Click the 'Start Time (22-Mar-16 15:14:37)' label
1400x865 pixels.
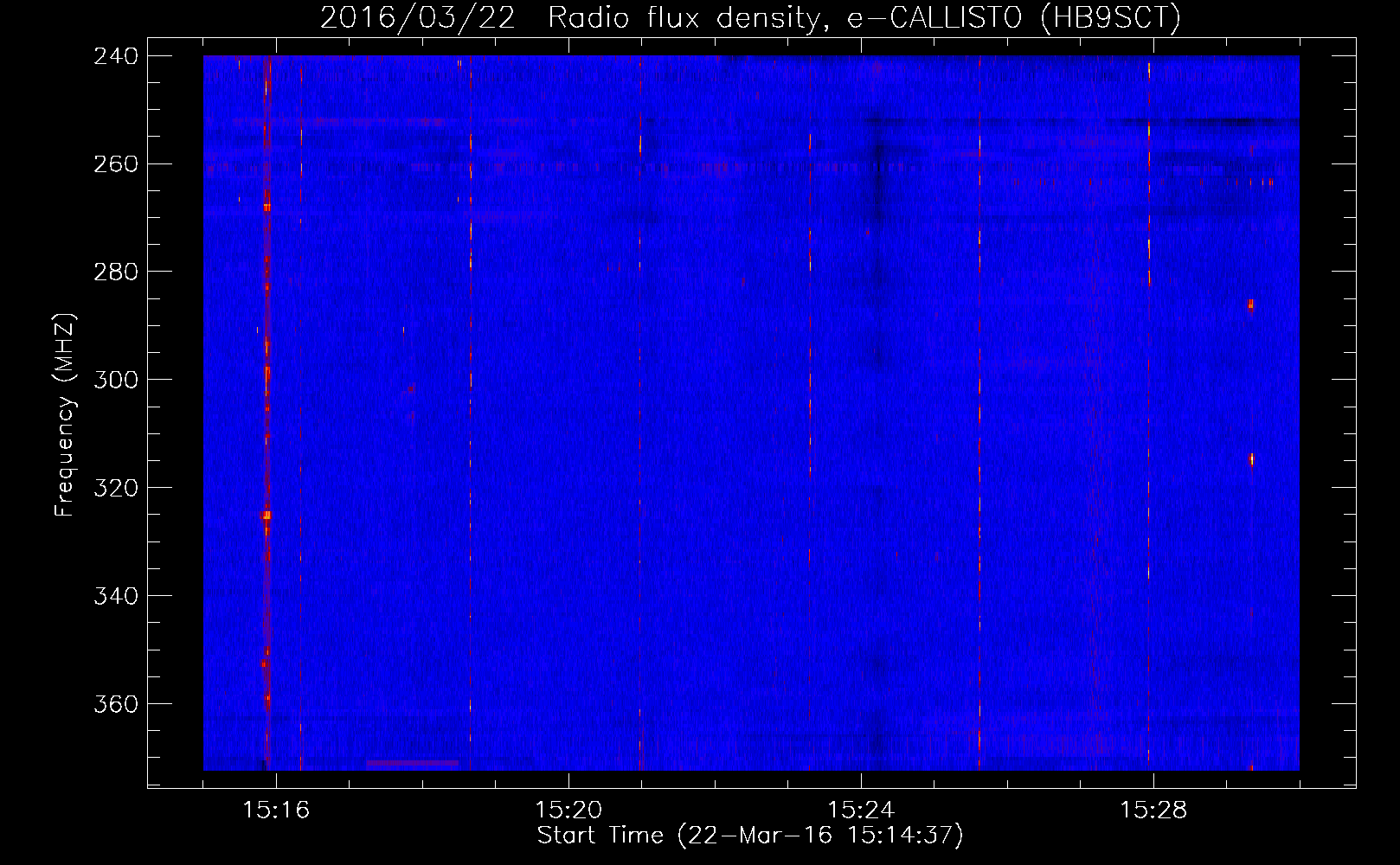(750, 836)
